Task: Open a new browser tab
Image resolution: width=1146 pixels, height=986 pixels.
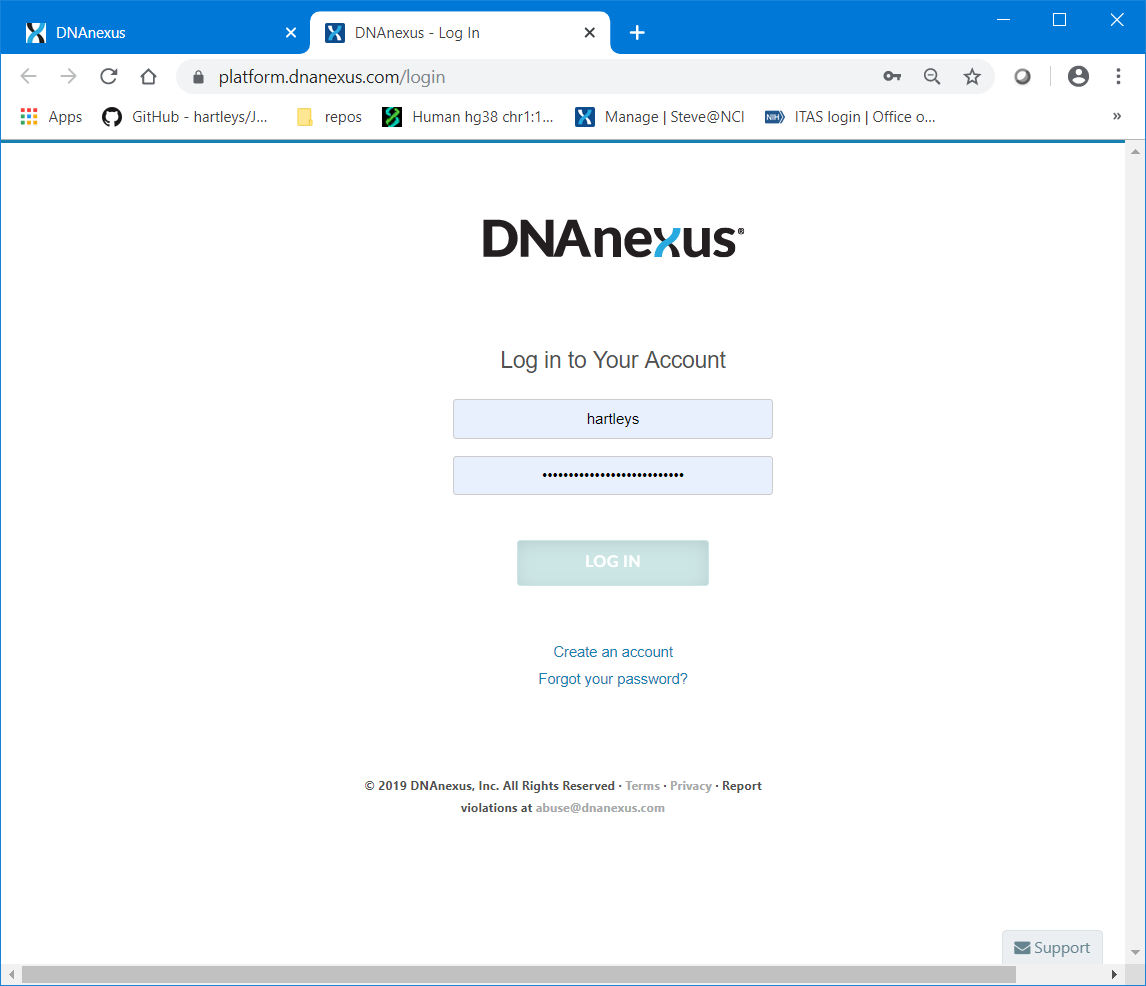Action: [637, 33]
